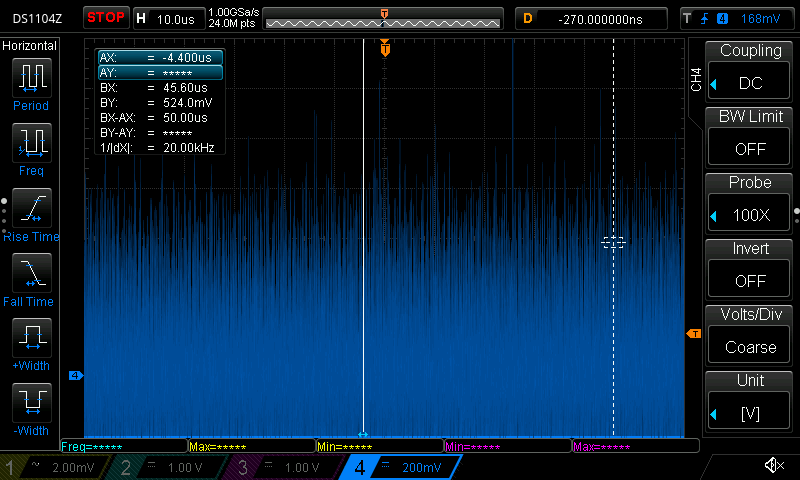
Task: Click the AY cursor value row
Action: [x=160, y=72]
